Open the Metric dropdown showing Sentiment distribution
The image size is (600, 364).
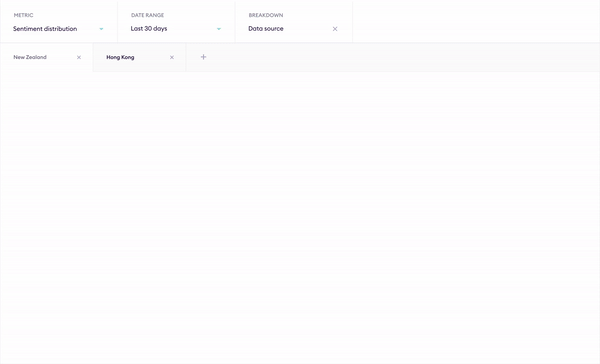(x=59, y=22)
